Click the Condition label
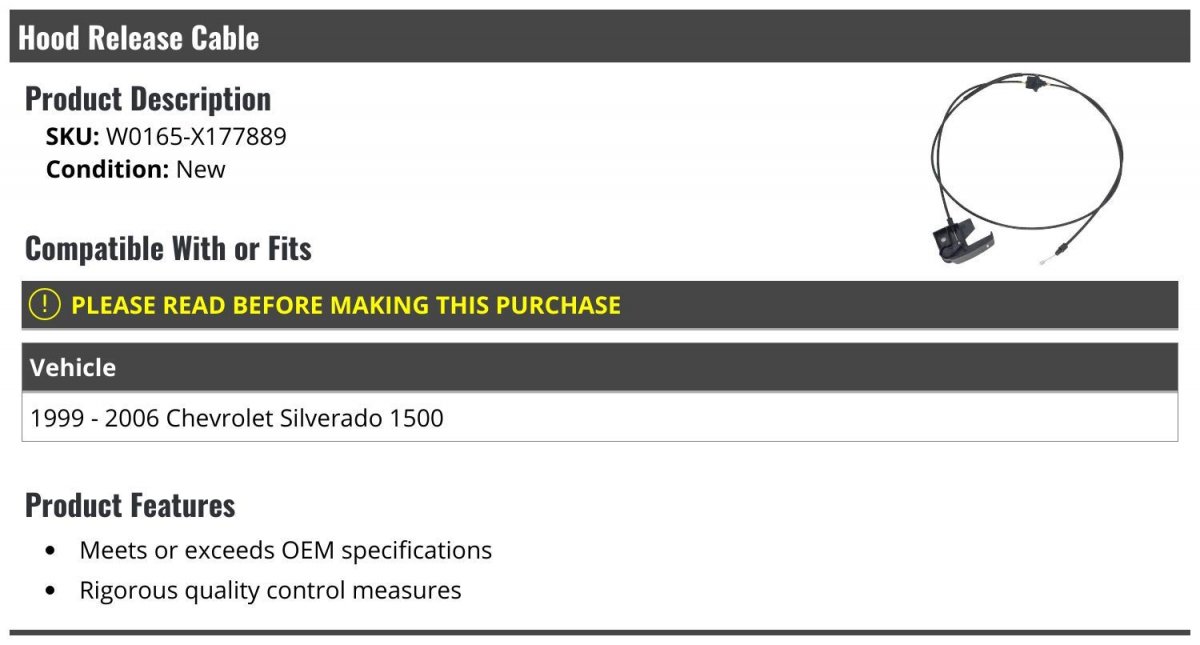The height and width of the screenshot is (645, 1200). [107, 169]
